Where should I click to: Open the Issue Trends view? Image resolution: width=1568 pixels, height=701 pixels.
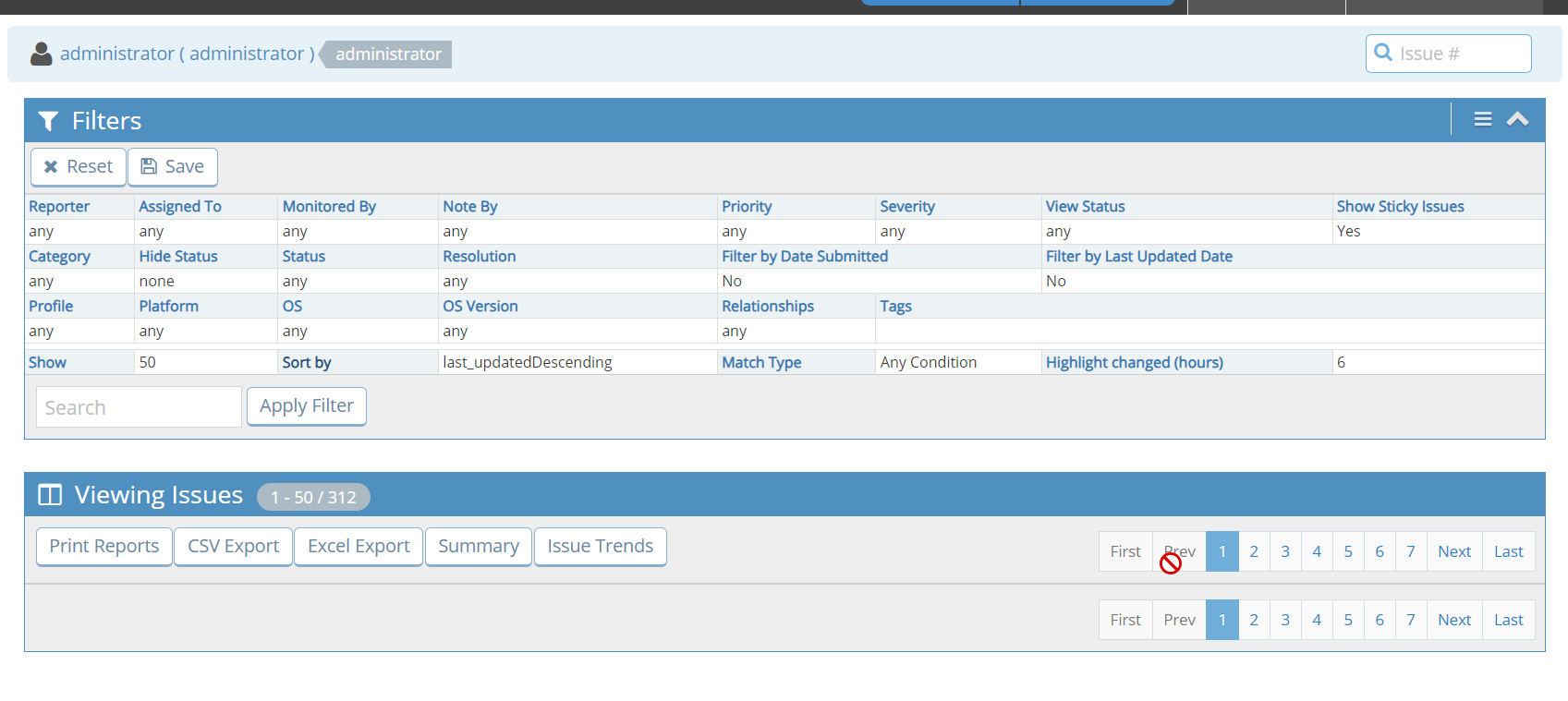coord(600,547)
